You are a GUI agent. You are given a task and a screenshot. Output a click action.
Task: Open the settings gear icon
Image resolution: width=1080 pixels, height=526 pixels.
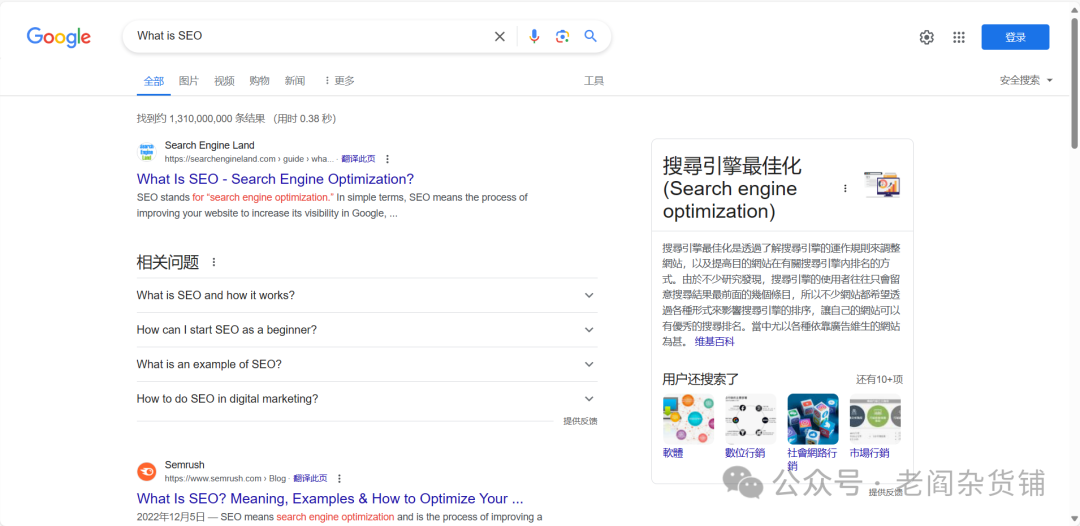point(926,37)
